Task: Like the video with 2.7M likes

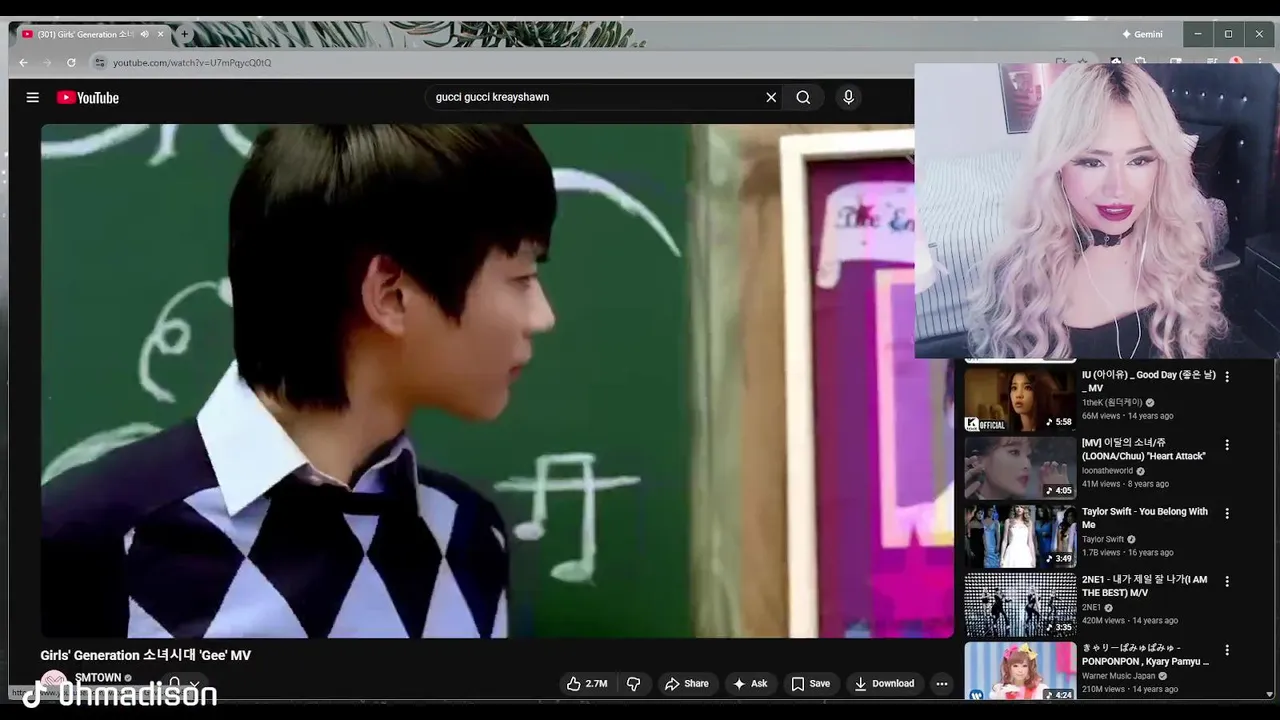Action: (x=587, y=684)
